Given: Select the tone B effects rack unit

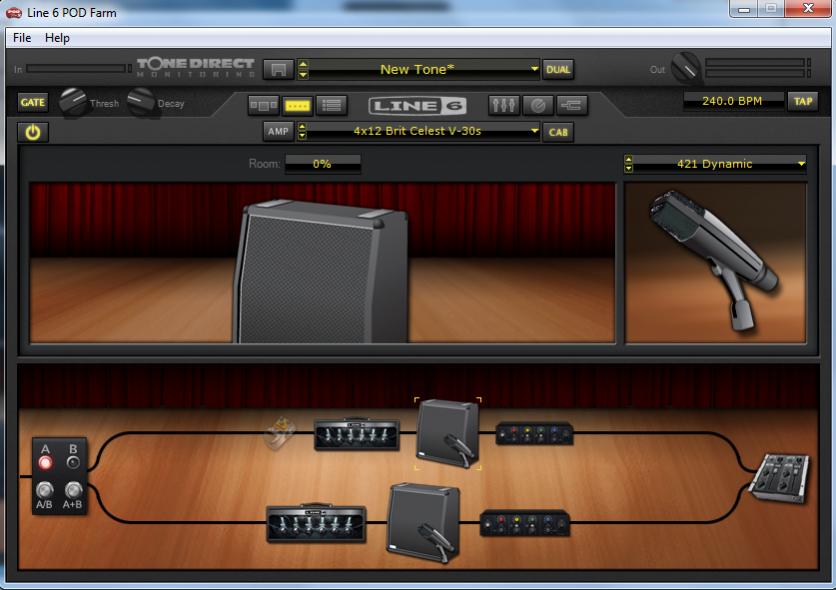Looking at the screenshot, I should 525,523.
